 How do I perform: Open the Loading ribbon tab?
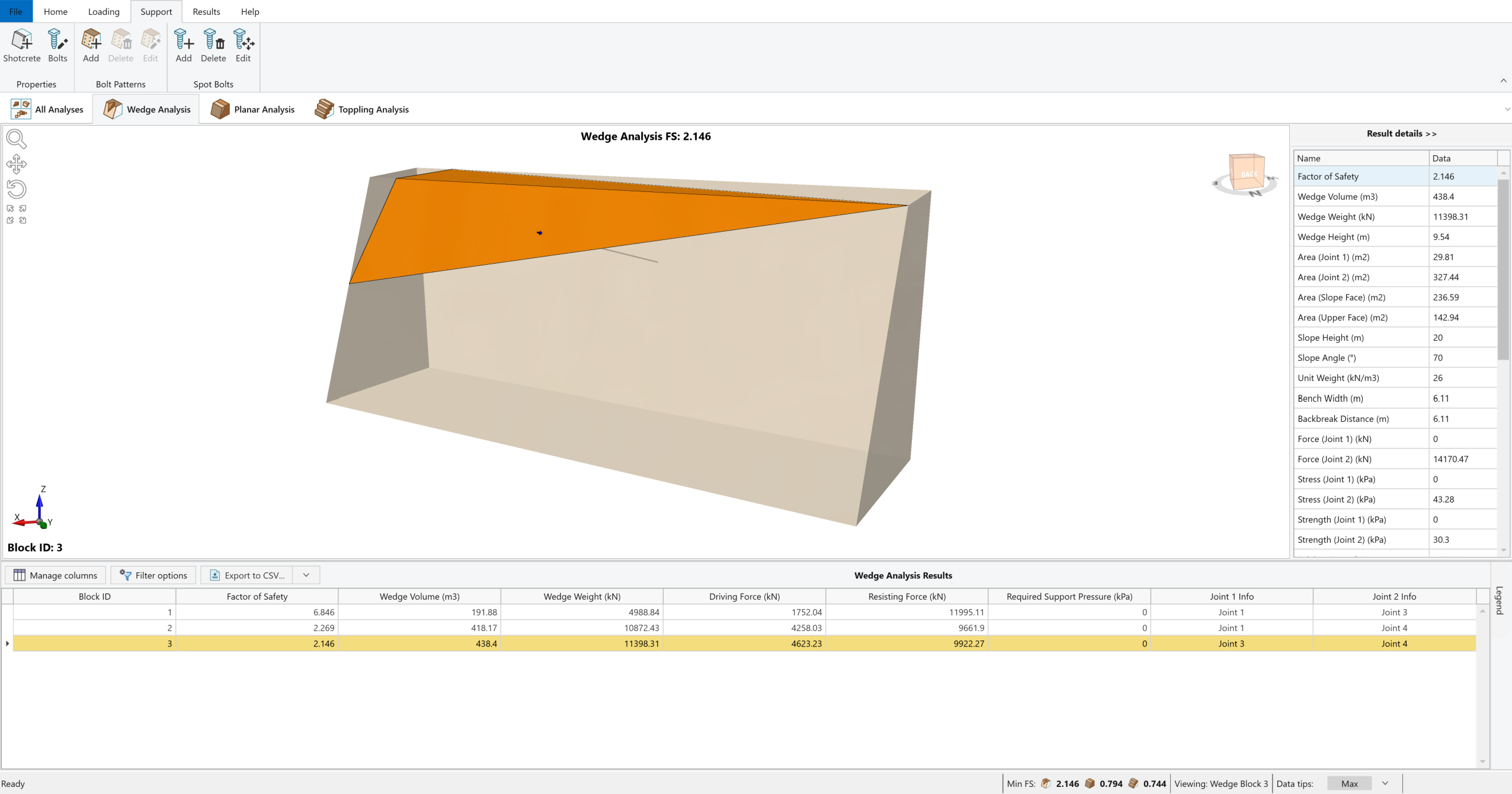click(104, 11)
